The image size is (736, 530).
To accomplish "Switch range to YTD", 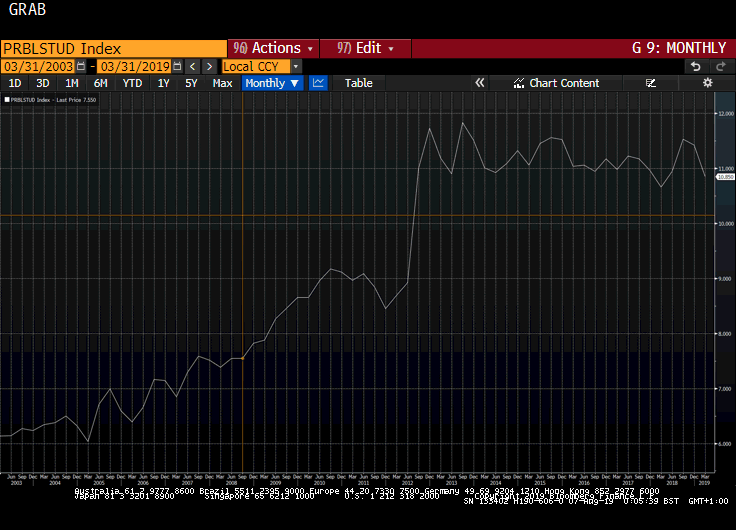I will point(132,83).
